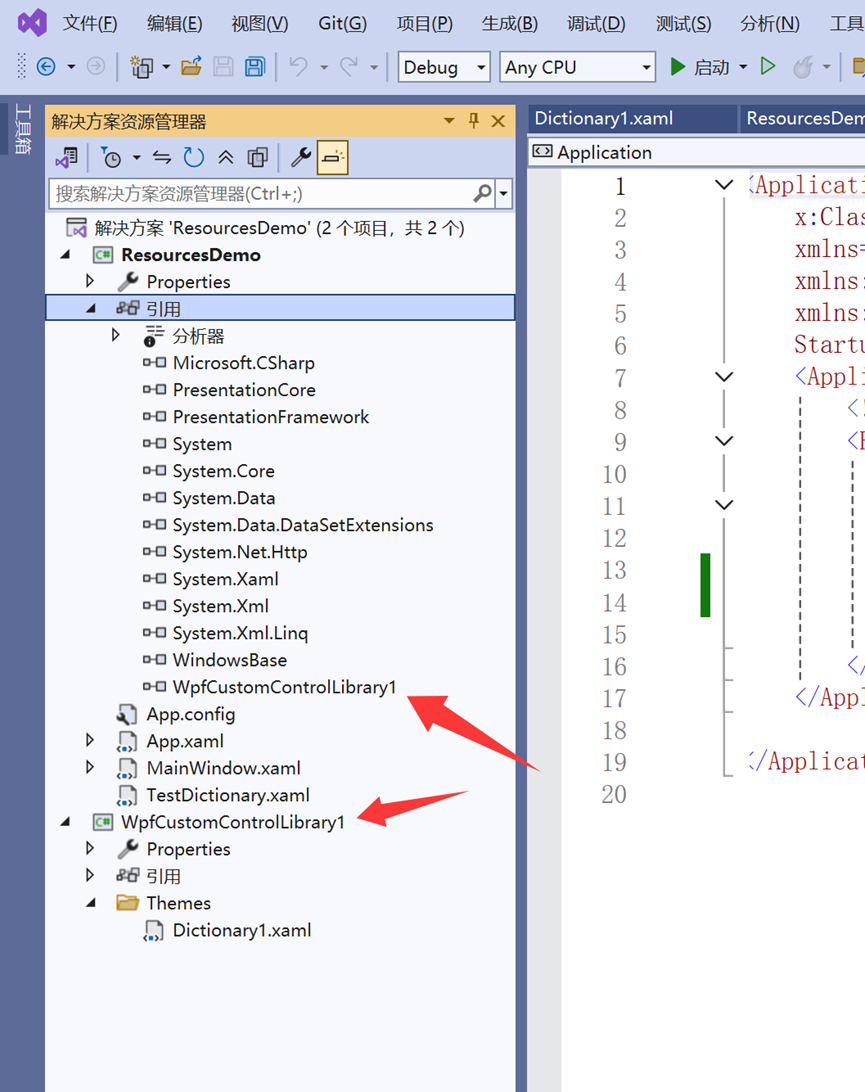
Task: Open the 分析(N) menu
Action: point(770,24)
